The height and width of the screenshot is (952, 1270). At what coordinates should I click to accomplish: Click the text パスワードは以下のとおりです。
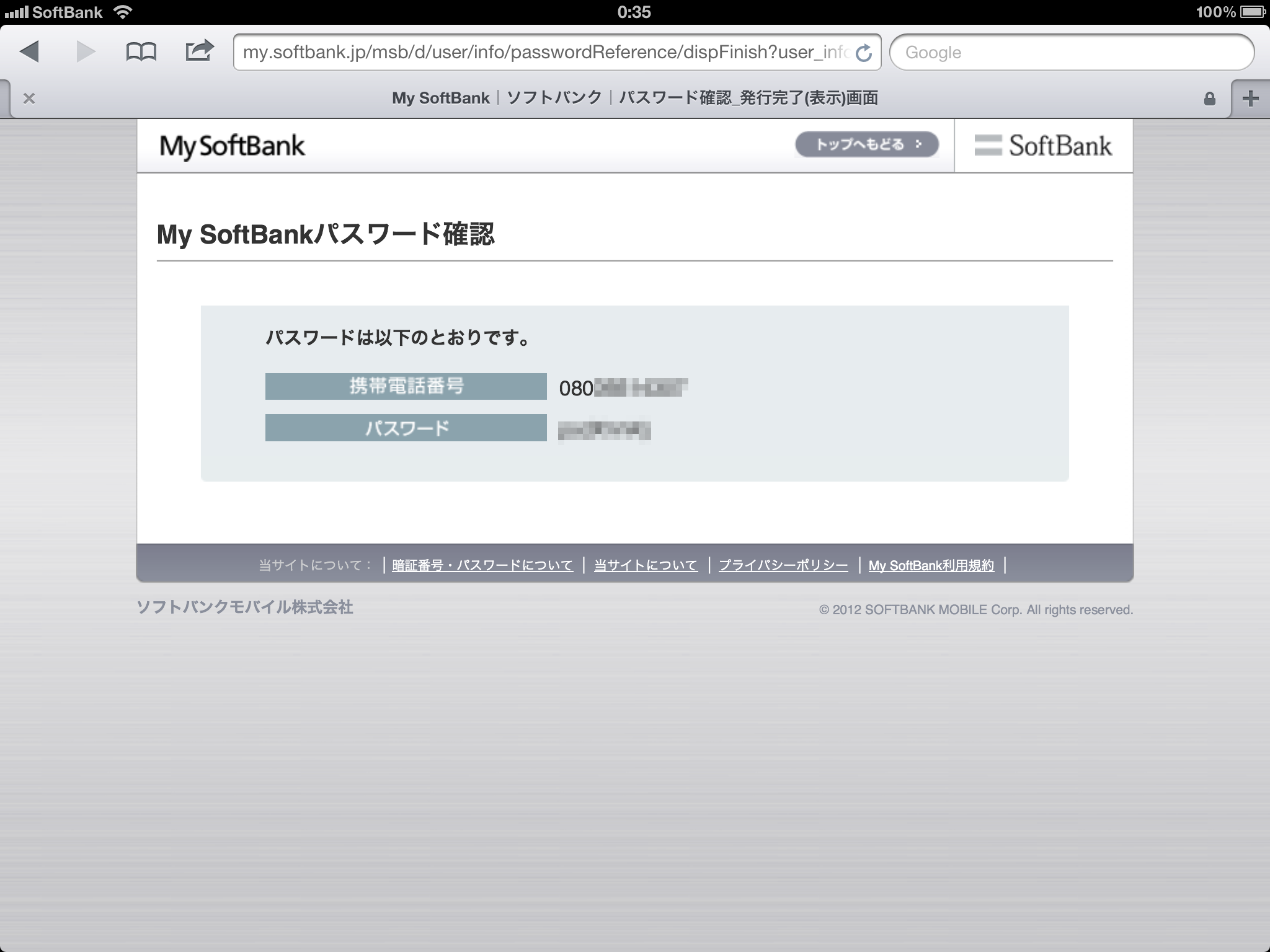coord(397,338)
